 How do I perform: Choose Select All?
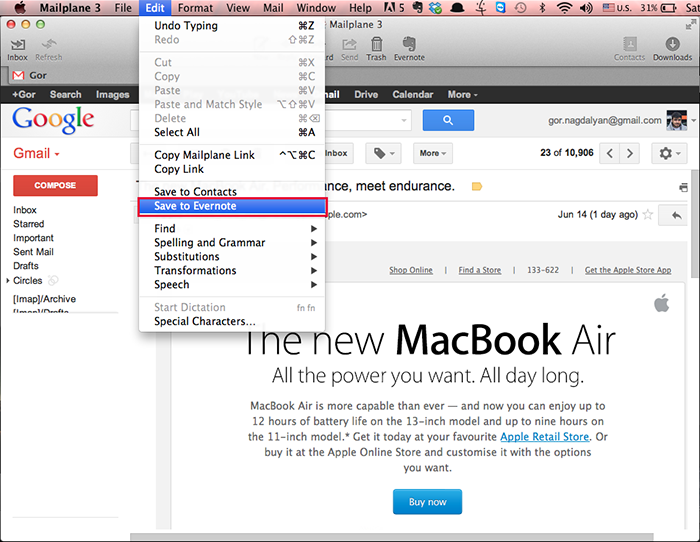(x=232, y=133)
